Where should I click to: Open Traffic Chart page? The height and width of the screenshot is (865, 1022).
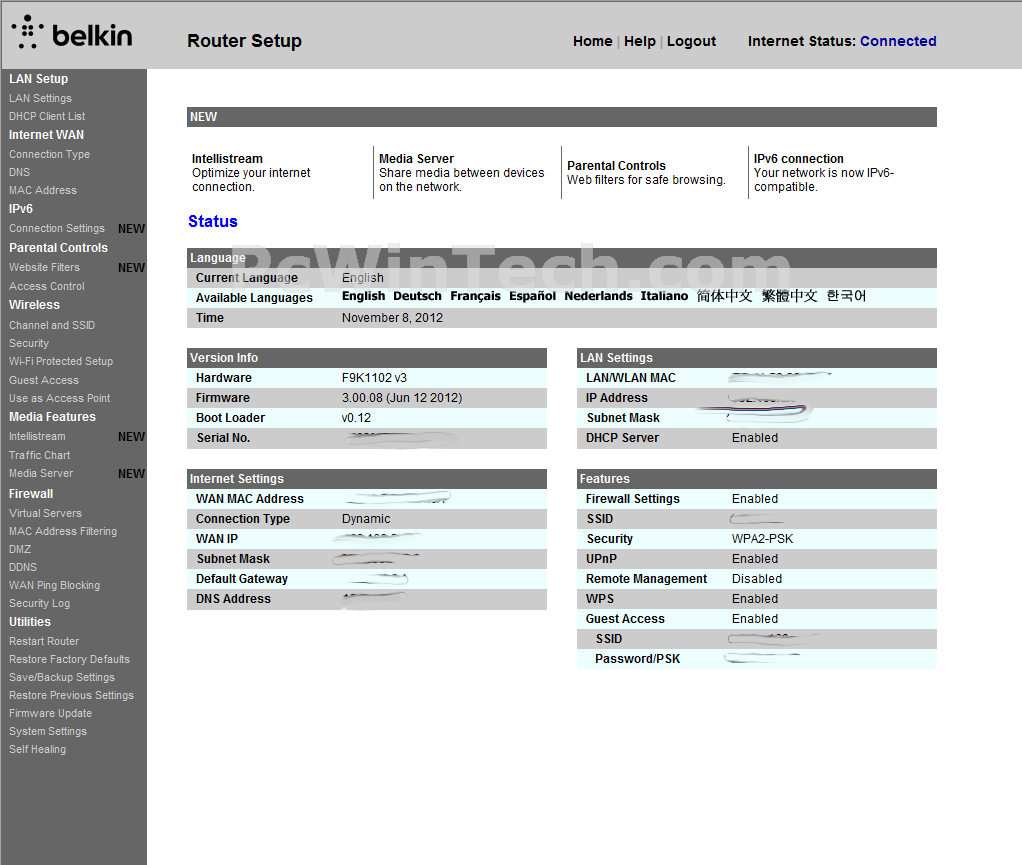[x=40, y=455]
